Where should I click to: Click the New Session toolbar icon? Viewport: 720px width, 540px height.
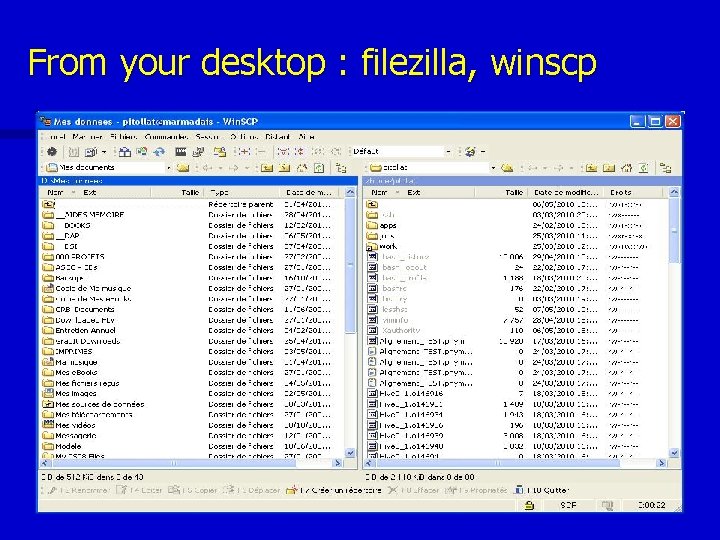click(220, 152)
